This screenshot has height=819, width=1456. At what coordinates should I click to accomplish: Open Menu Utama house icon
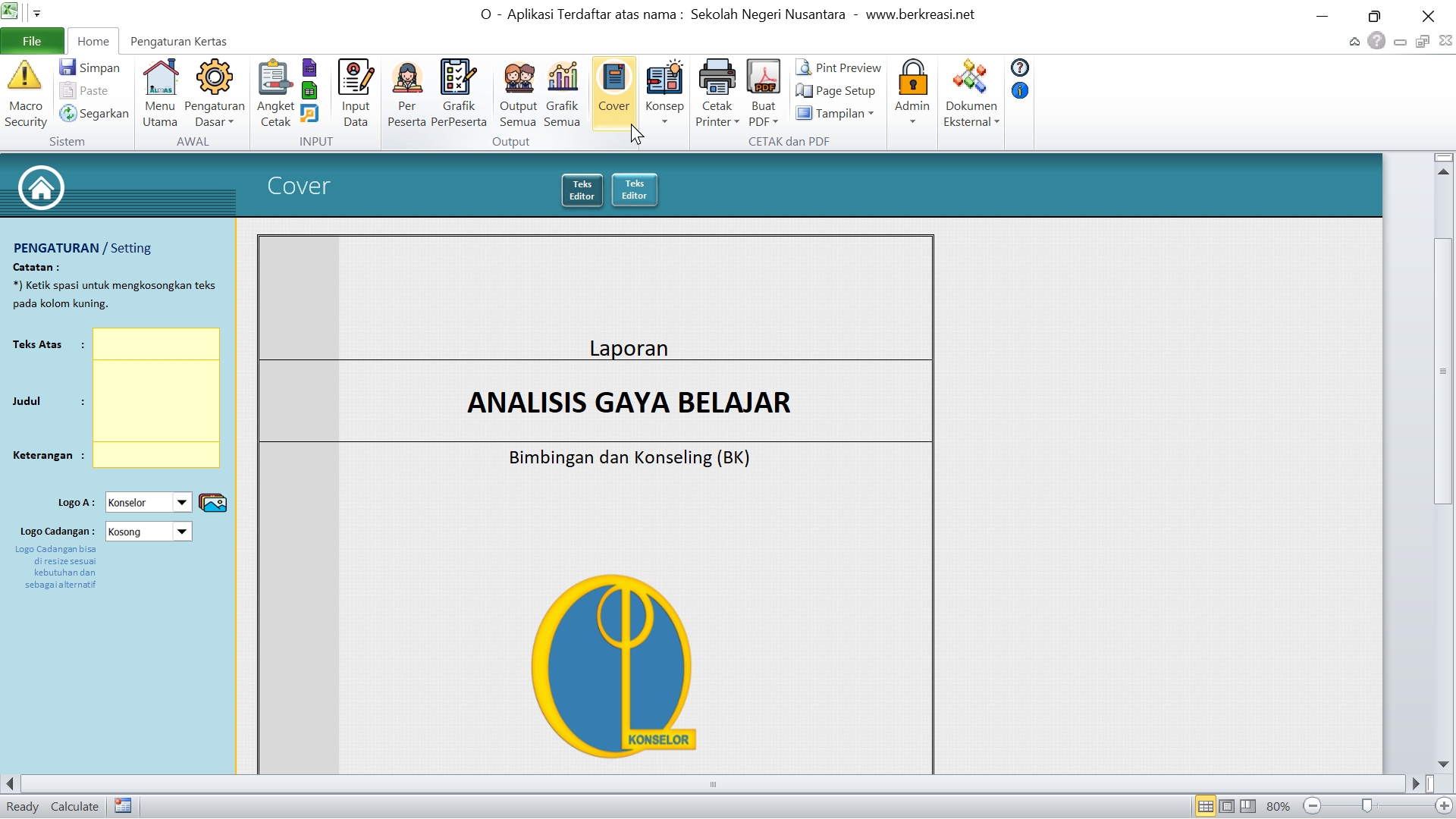(160, 77)
